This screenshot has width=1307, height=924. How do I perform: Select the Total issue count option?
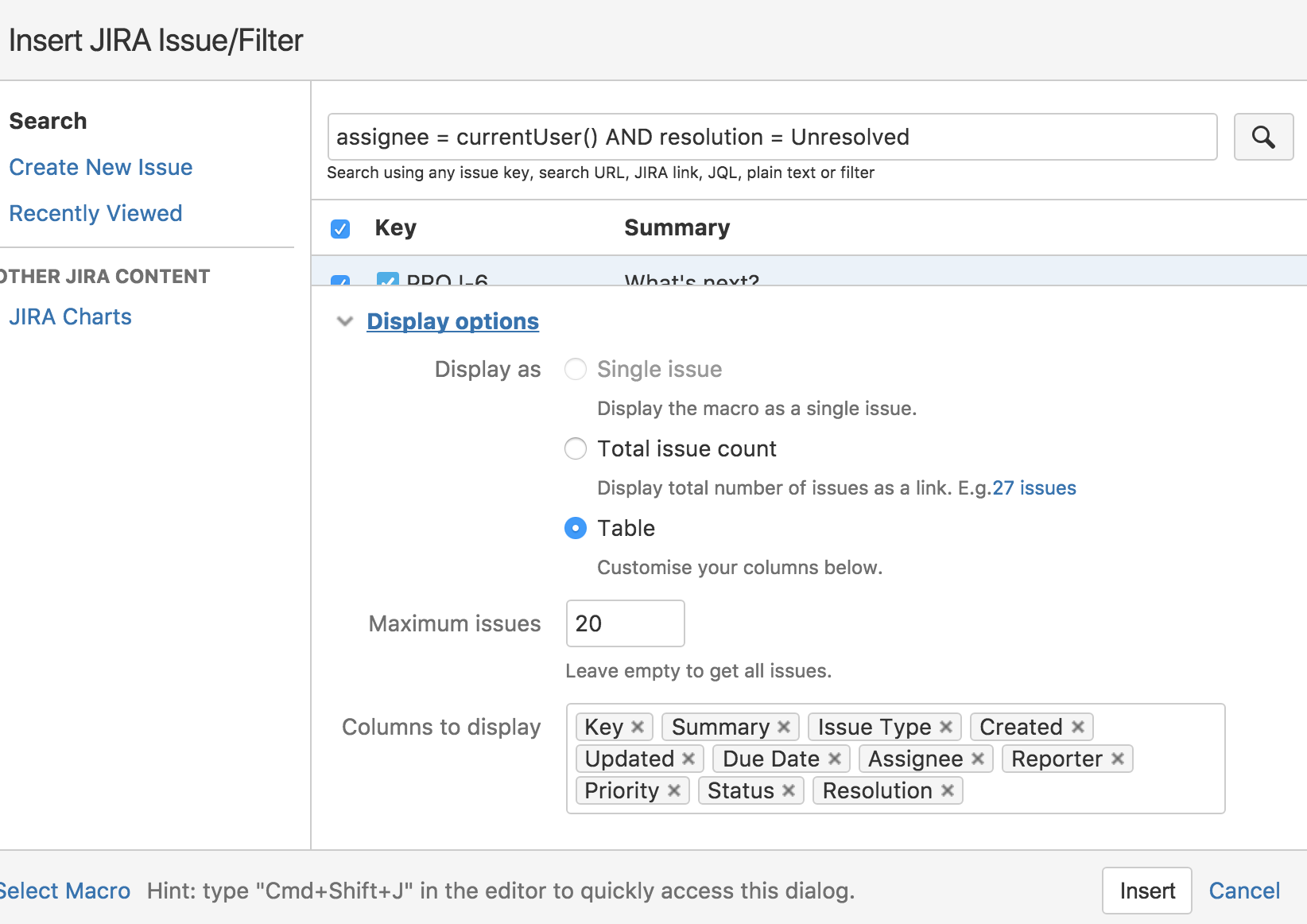coord(575,448)
